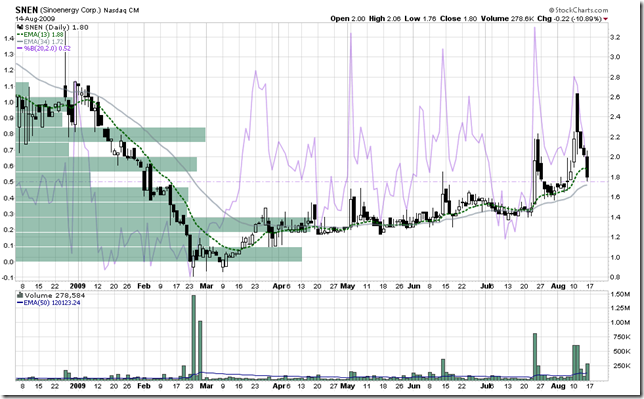644x399 pixels.
Task: Click the 2.6 label on right price axis
Action: (x=615, y=97)
